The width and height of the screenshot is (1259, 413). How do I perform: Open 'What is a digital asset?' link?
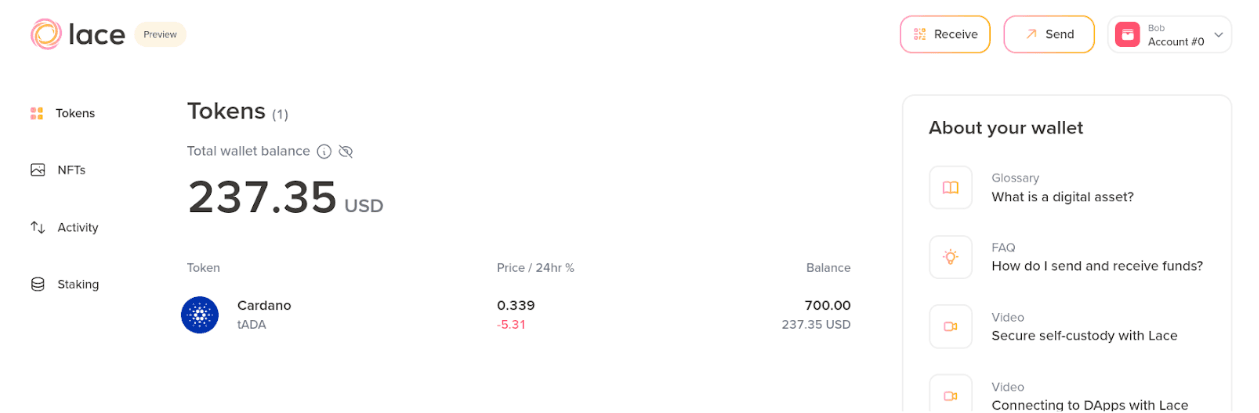pyautogui.click(x=1062, y=197)
